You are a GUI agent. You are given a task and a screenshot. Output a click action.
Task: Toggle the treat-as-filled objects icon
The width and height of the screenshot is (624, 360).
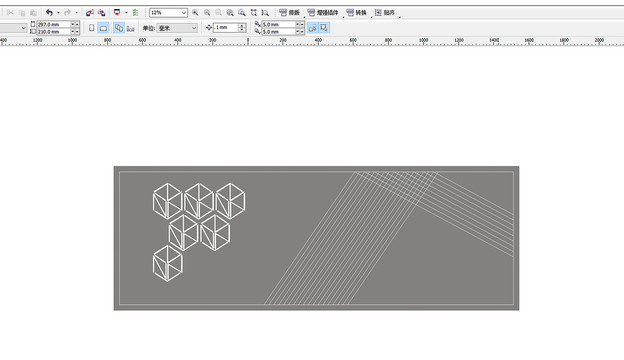click(x=313, y=28)
